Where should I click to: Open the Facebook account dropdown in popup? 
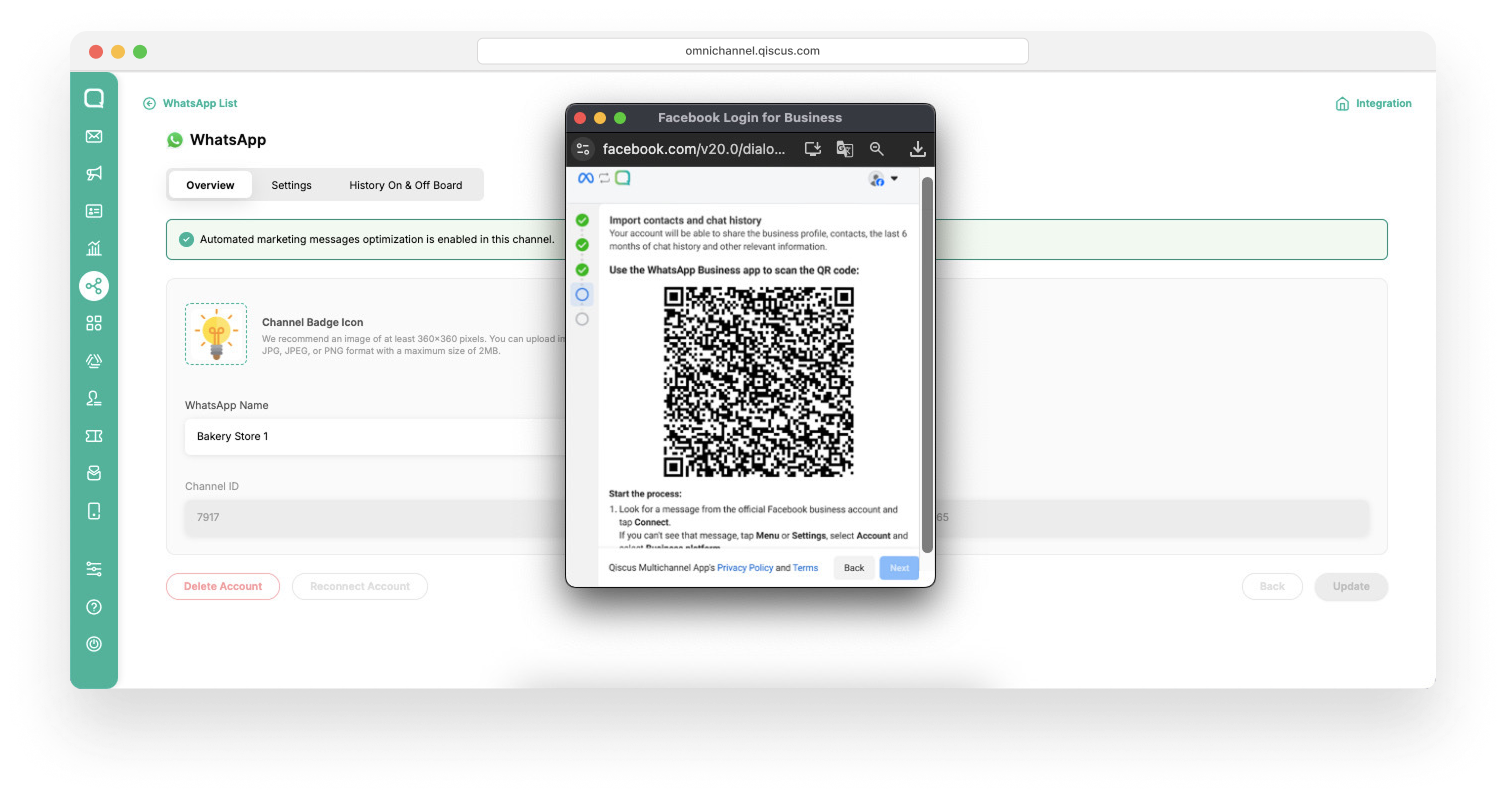(883, 179)
